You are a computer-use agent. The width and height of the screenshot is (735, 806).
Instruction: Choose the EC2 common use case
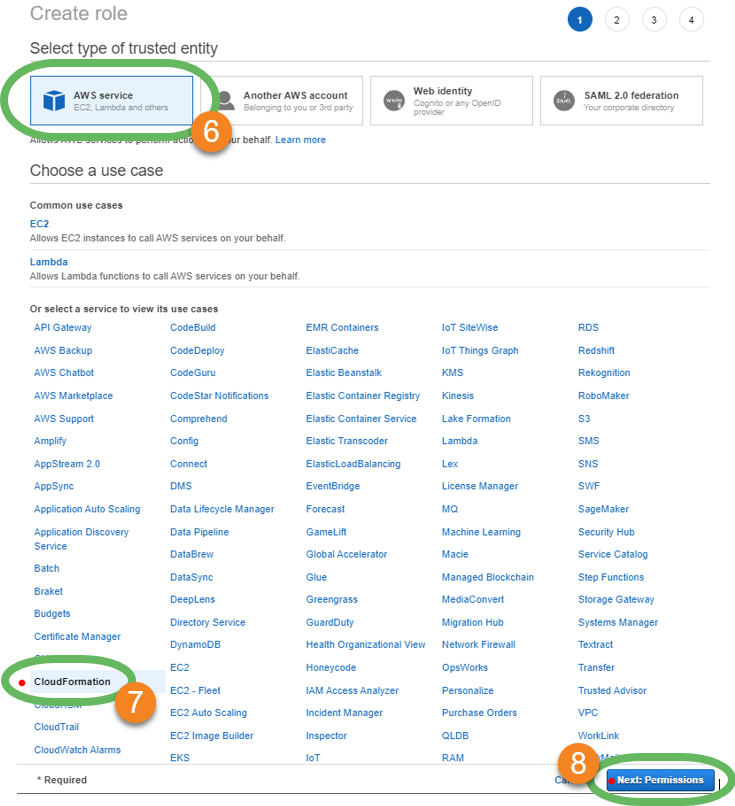coord(39,224)
